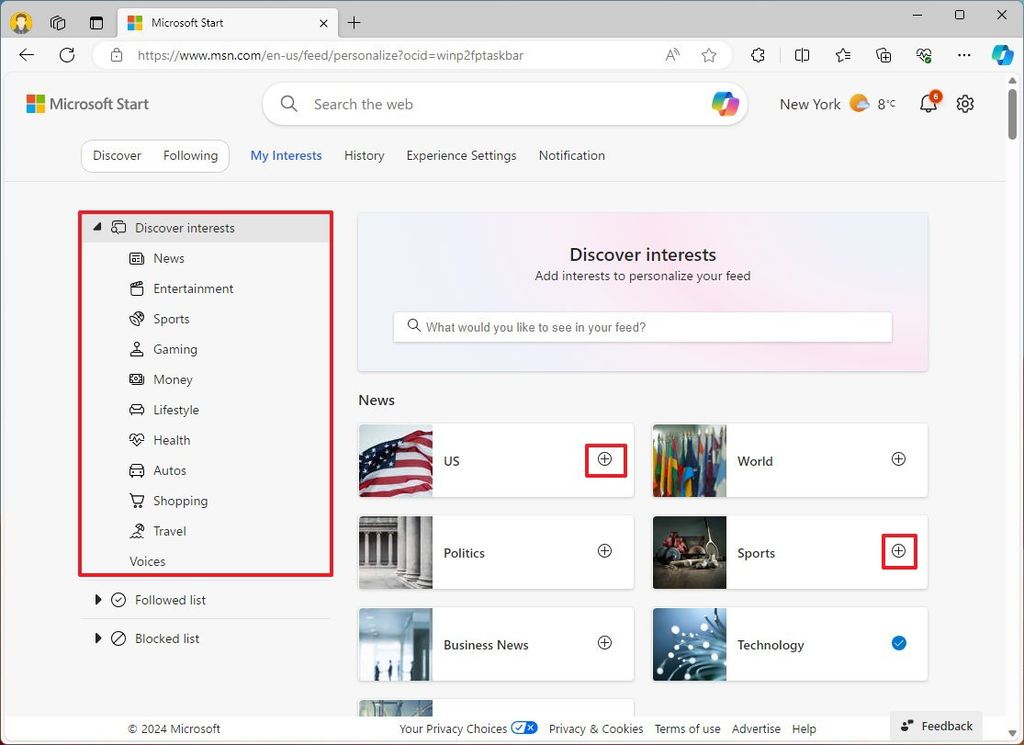This screenshot has width=1024, height=745.
Task: Click the Feedback button
Action: click(936, 725)
